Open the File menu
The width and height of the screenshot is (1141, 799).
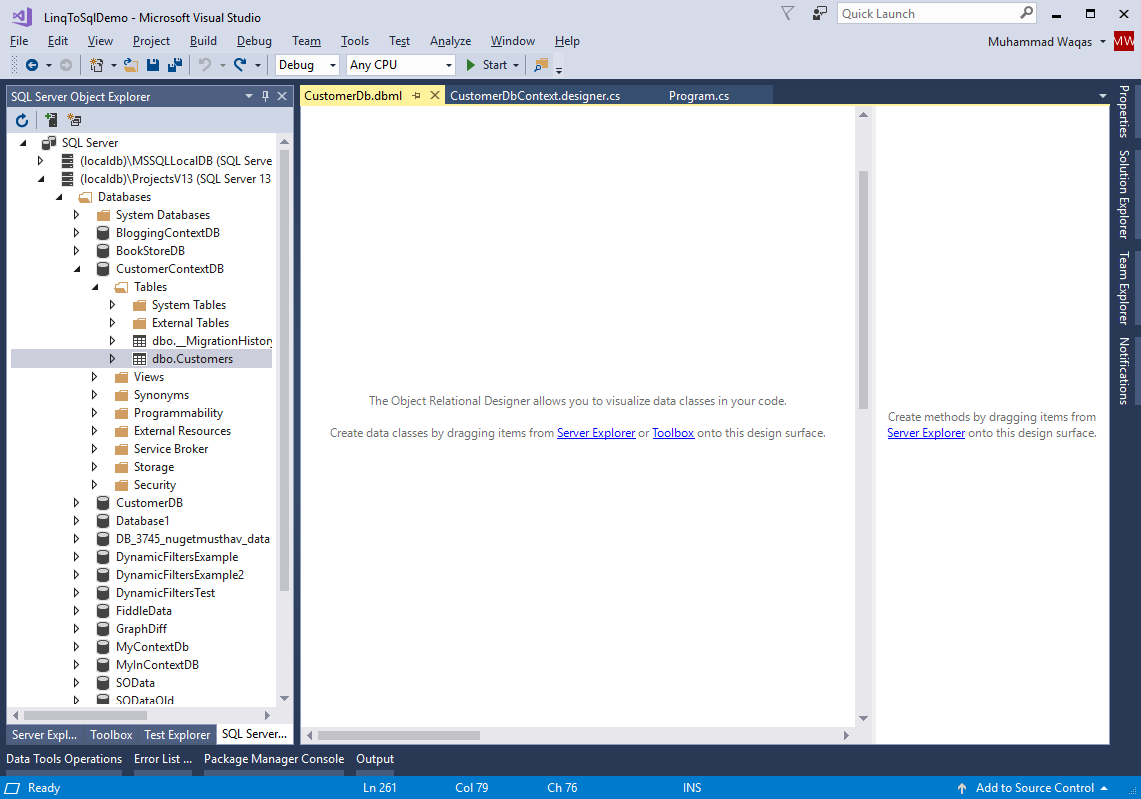[x=19, y=41]
